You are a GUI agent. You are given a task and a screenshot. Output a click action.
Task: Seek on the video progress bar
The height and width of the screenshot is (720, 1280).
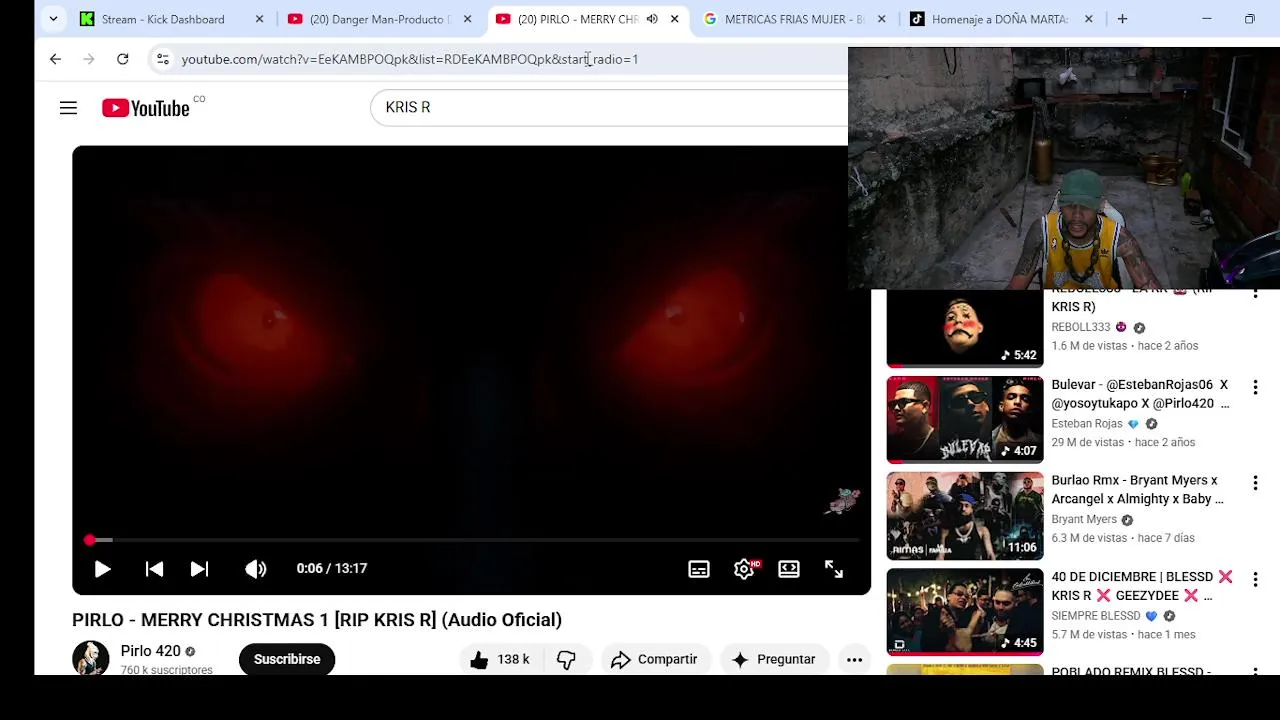471,540
